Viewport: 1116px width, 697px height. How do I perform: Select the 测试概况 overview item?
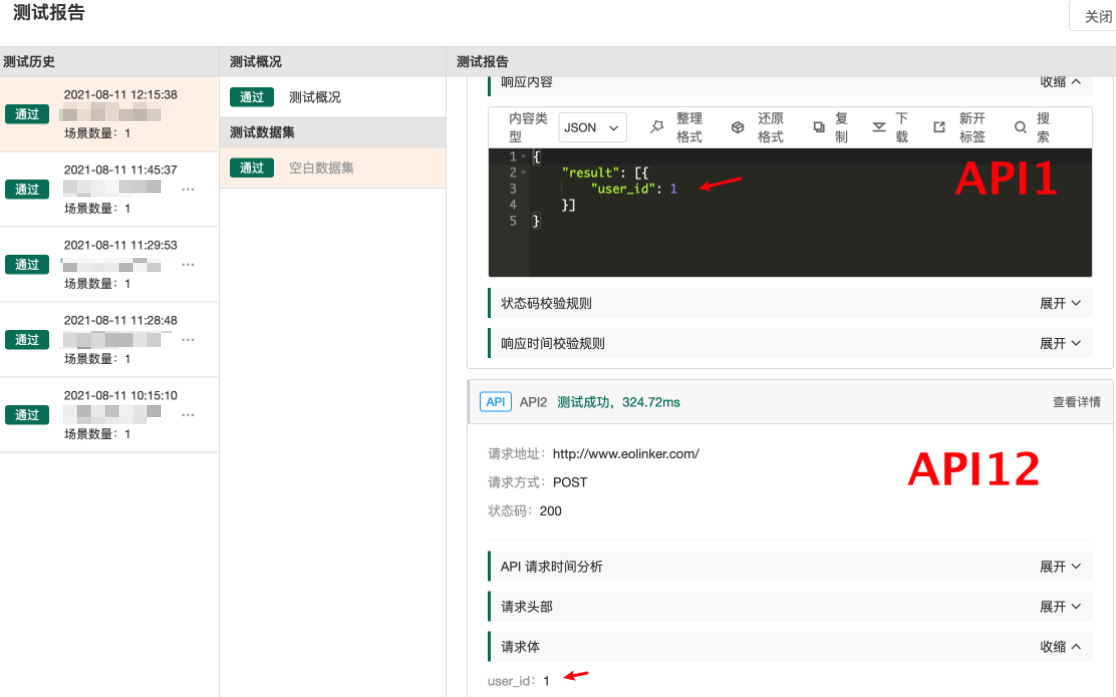coord(315,97)
